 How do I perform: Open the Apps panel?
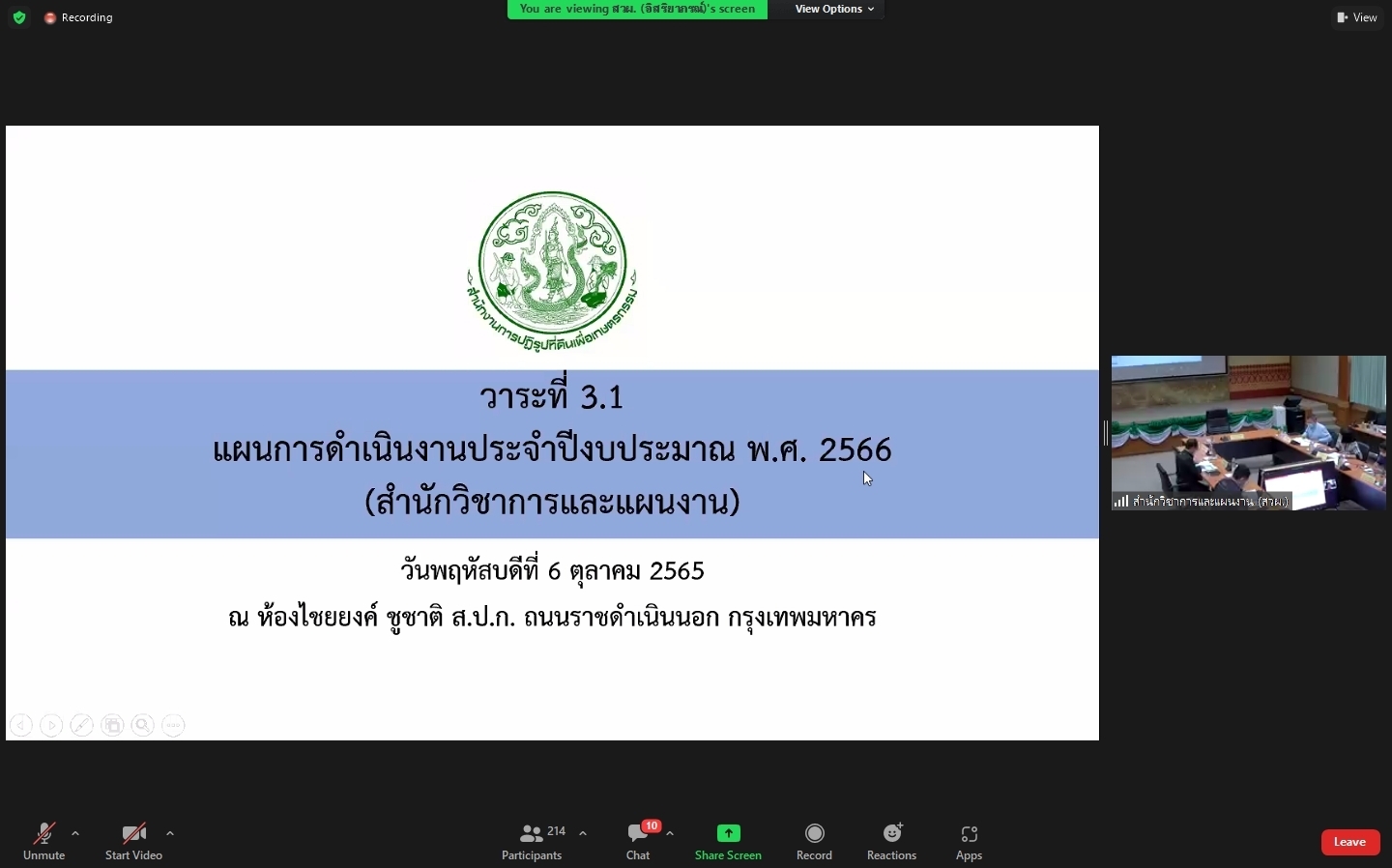click(970, 841)
